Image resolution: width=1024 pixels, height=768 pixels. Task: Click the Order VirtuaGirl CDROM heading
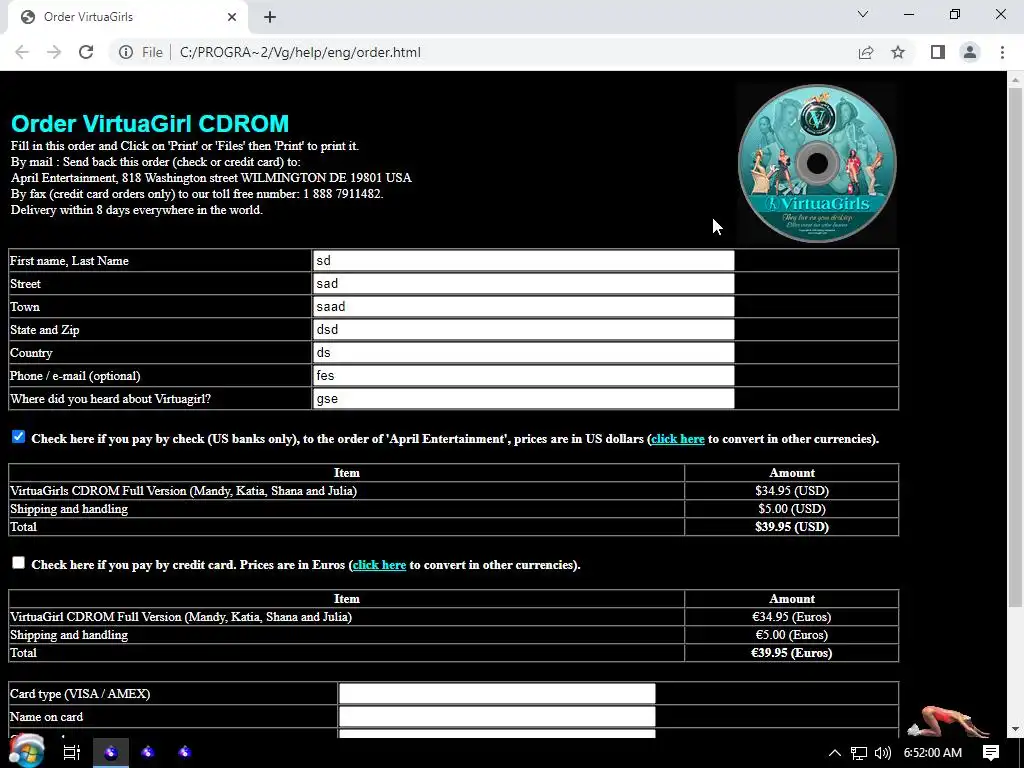coord(150,123)
